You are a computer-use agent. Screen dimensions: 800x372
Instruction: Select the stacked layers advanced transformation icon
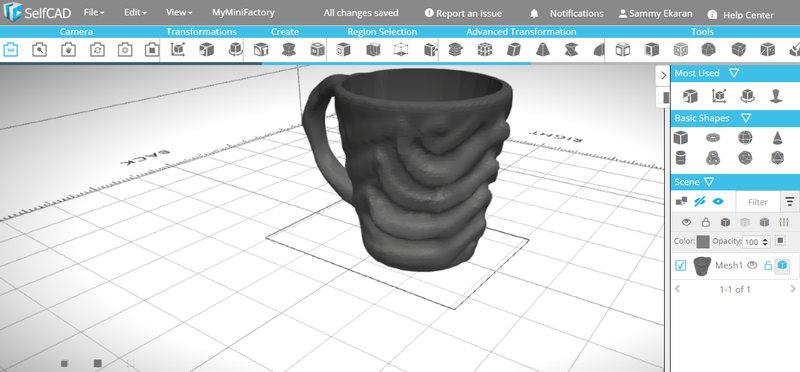tap(456, 50)
